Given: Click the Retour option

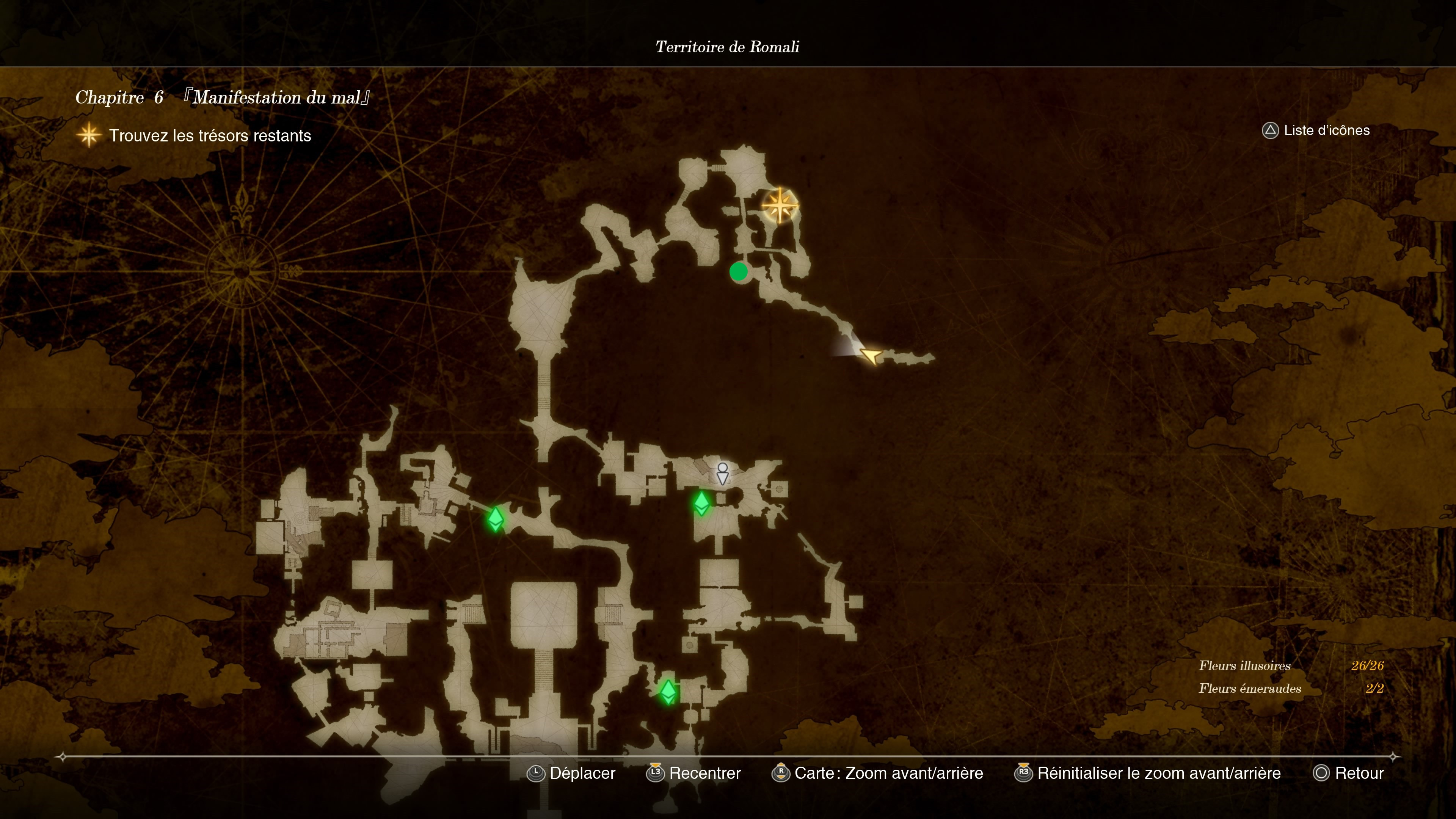Looking at the screenshot, I should tap(1359, 773).
